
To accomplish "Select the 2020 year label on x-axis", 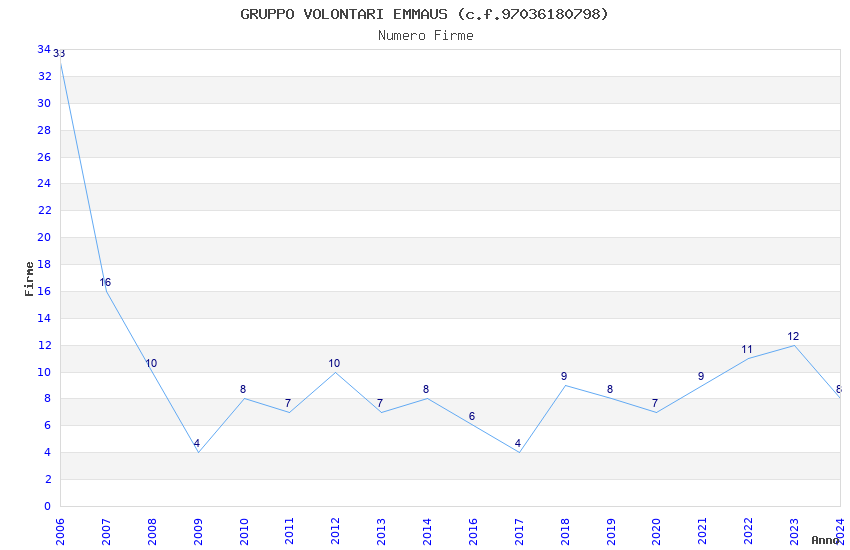I will coord(656,528).
